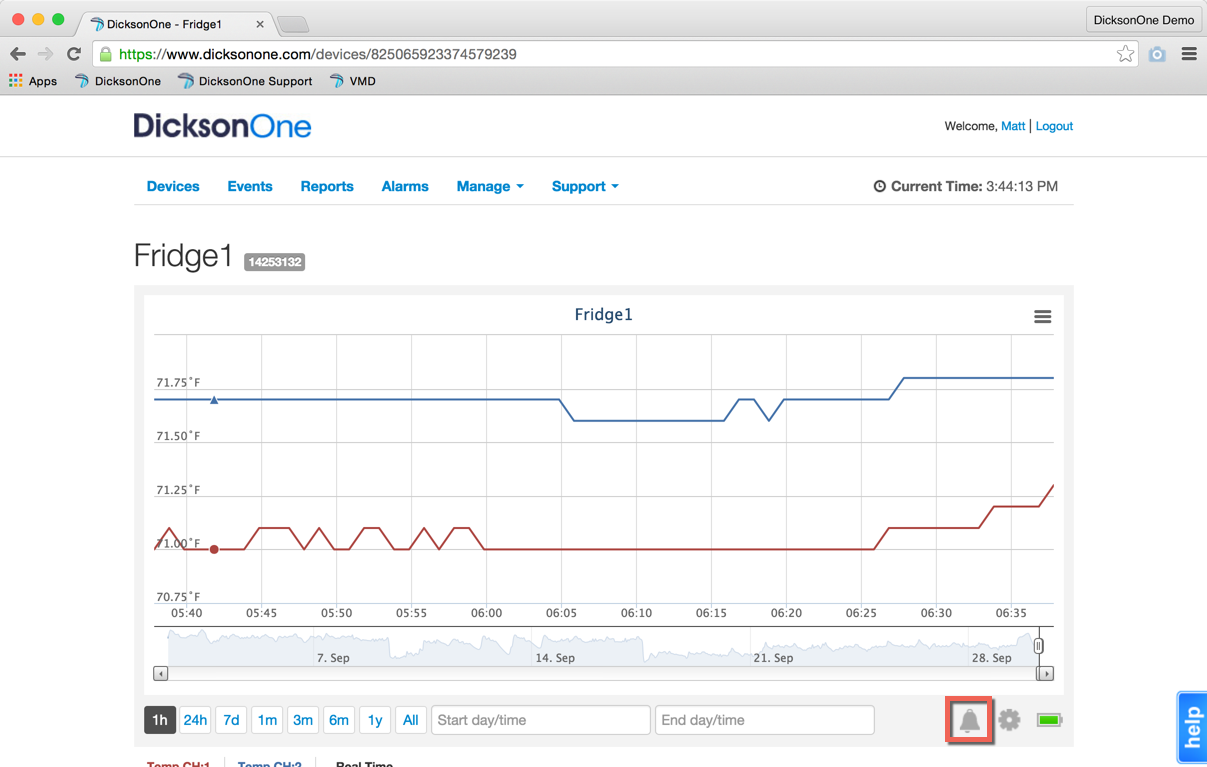Log out using the Logout link

point(1054,126)
